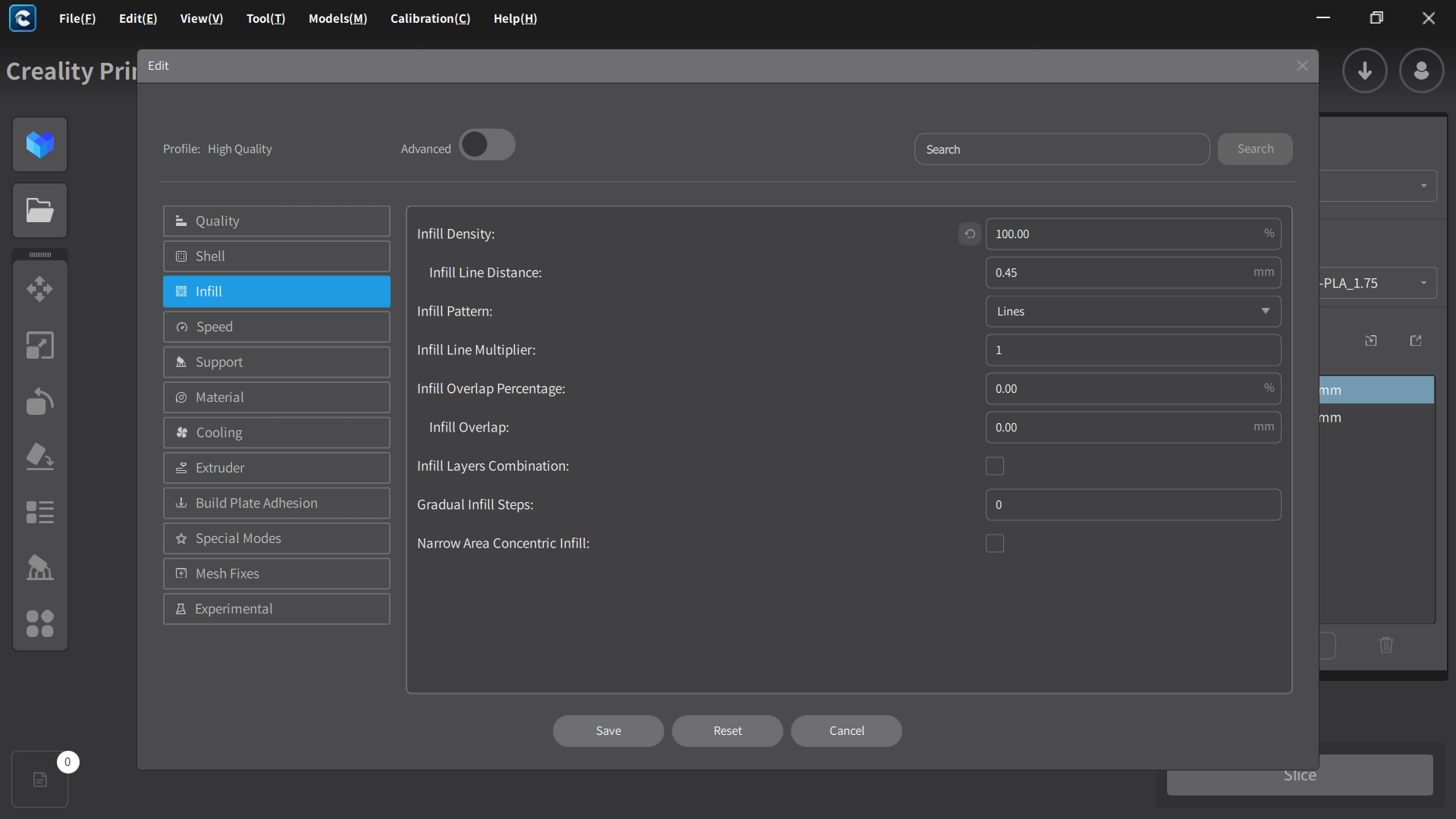Switch to the Material settings category

277,397
